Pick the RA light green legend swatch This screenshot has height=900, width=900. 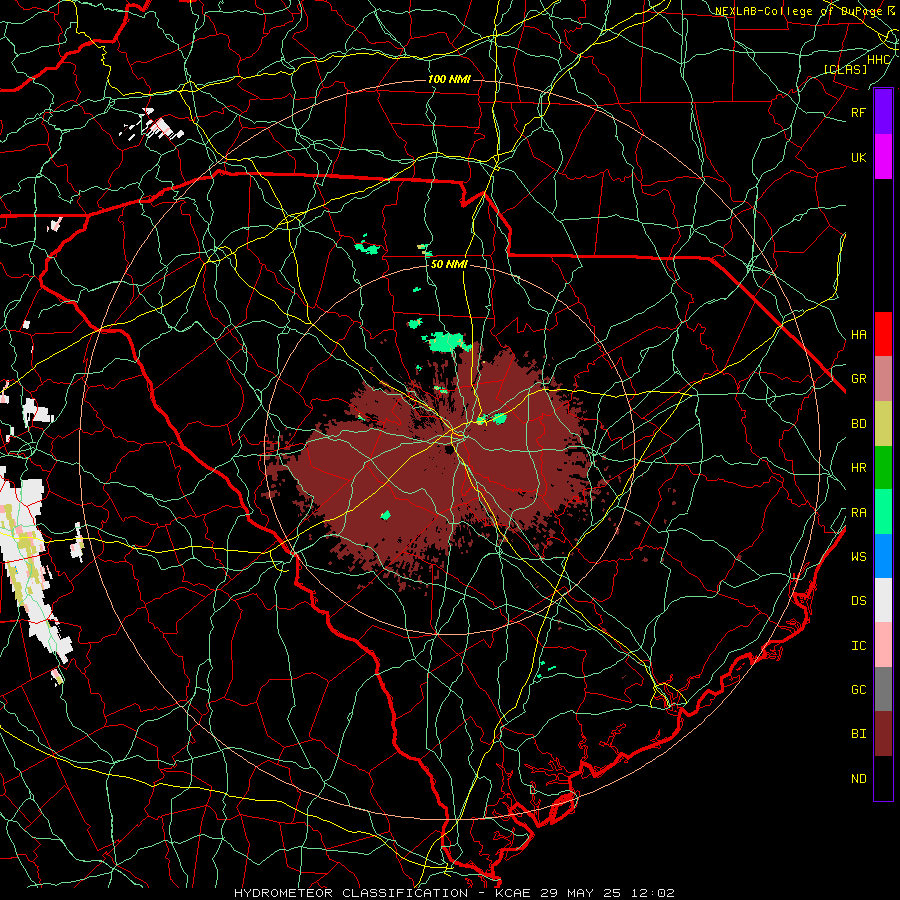(883, 512)
